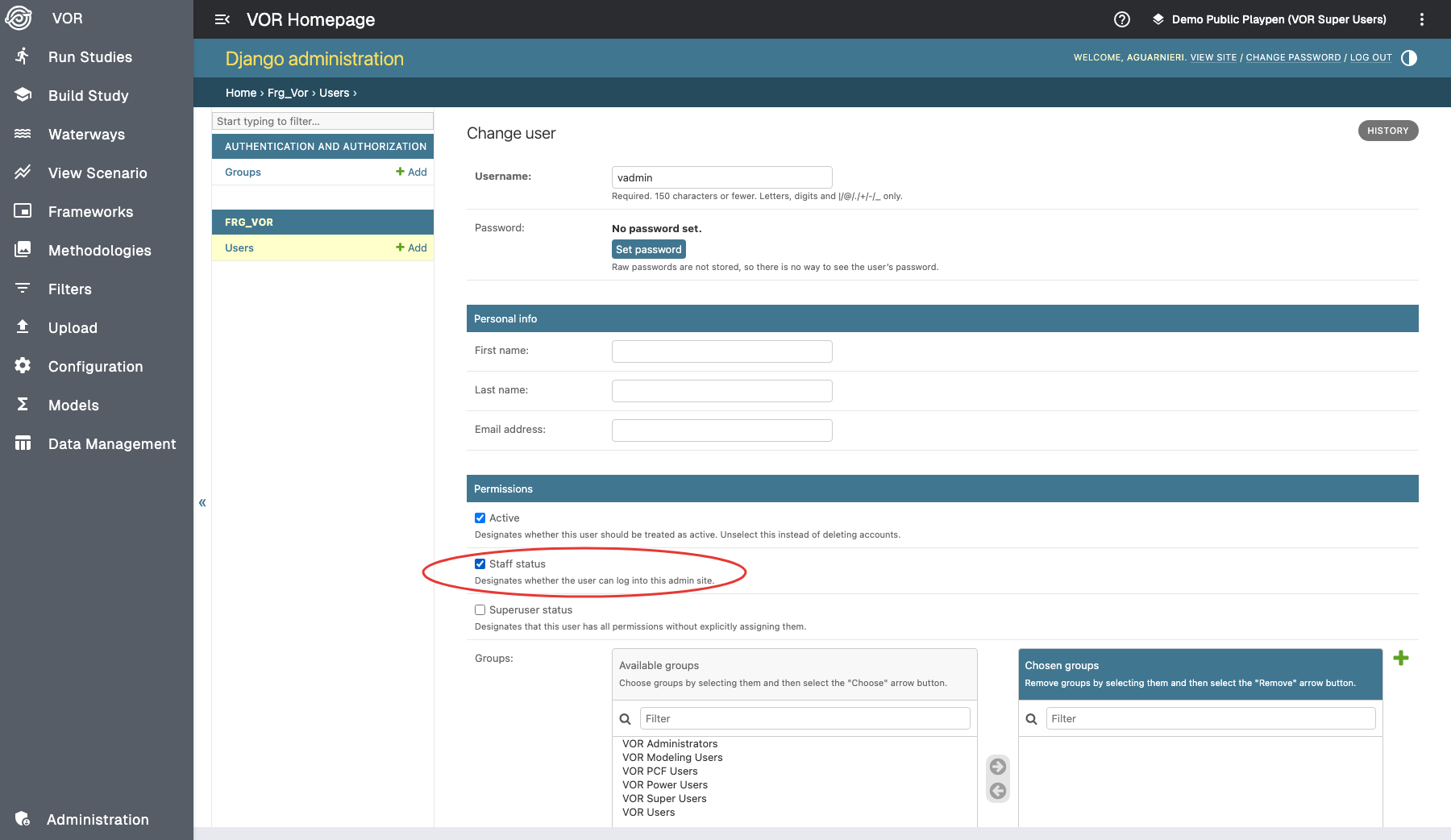
Task: Toggle the light/dark theme icon
Action: (1409, 58)
